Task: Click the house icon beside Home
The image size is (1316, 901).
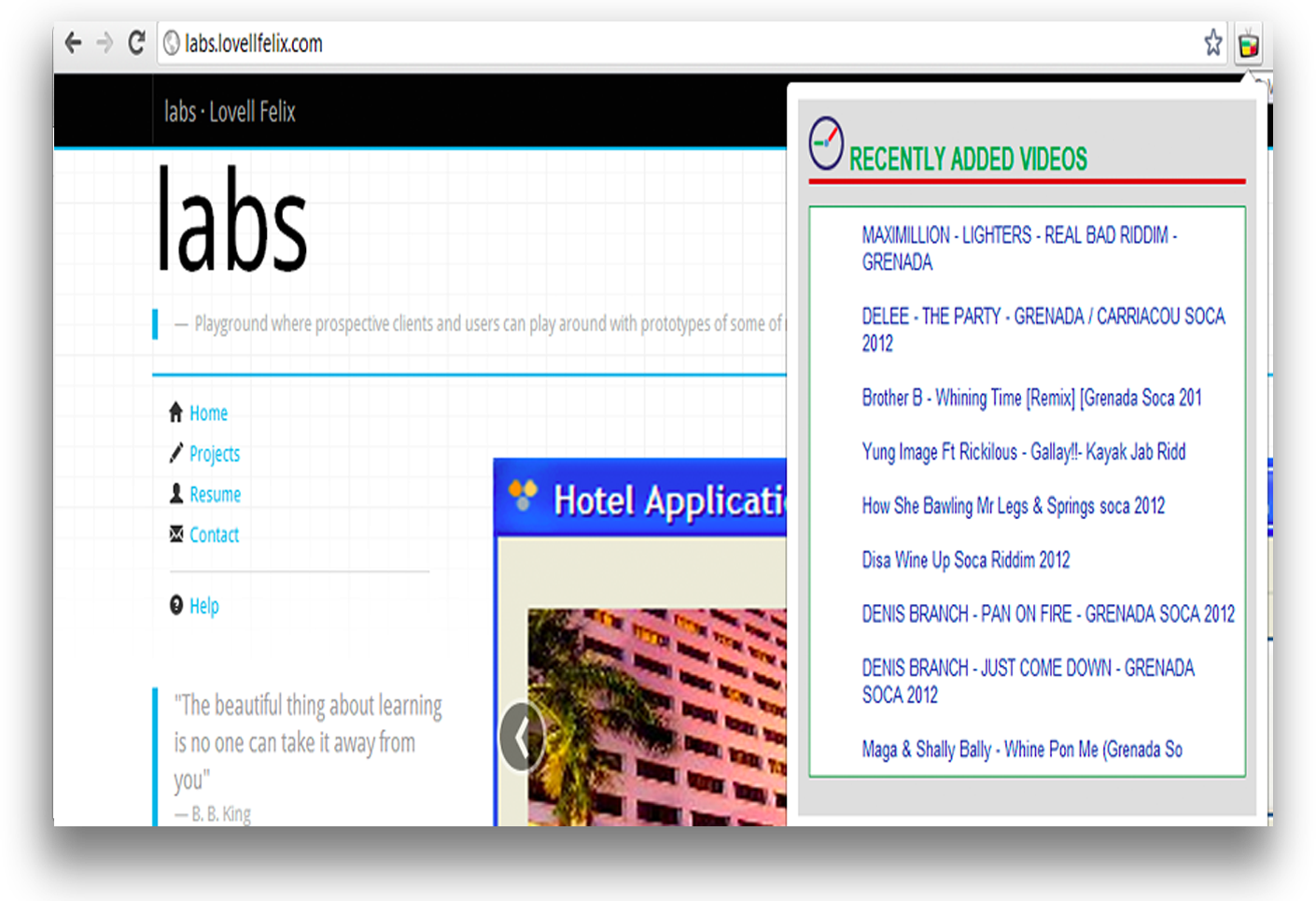Action: [x=175, y=411]
